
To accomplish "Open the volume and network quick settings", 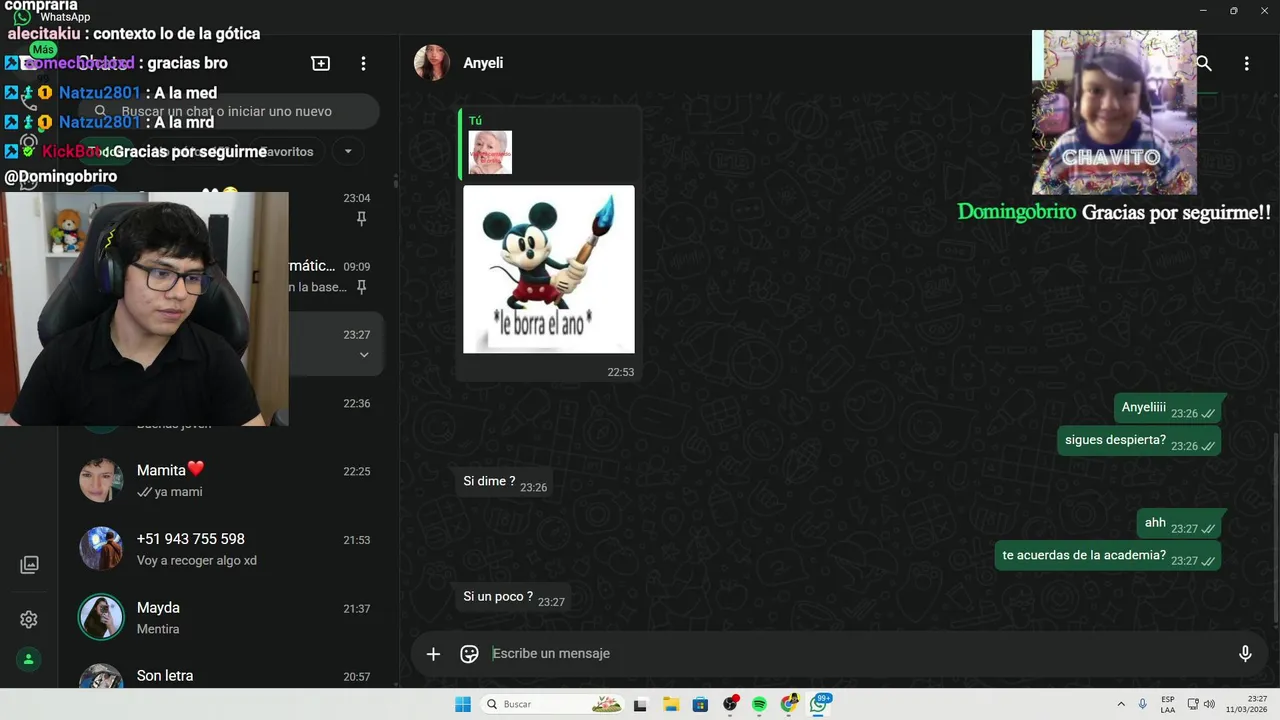I will (x=1202, y=704).
